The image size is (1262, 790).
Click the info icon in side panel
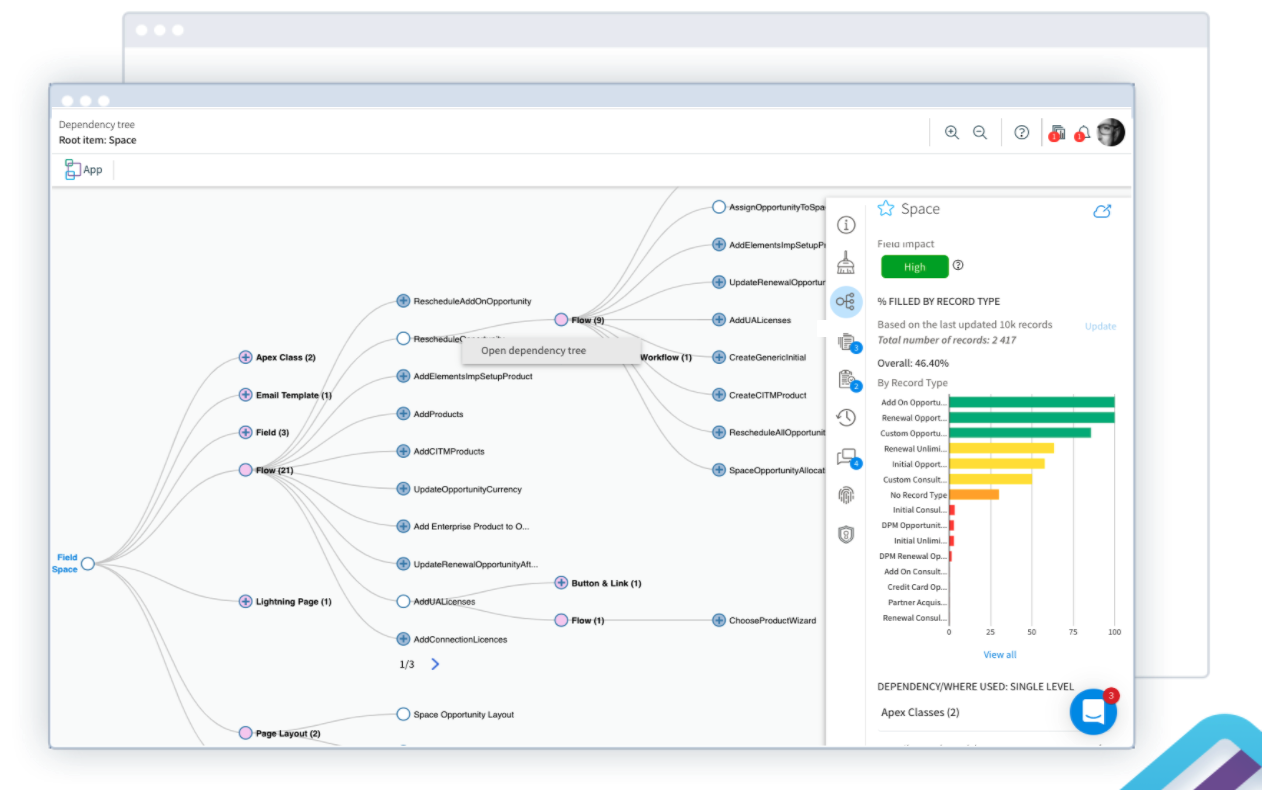(846, 225)
